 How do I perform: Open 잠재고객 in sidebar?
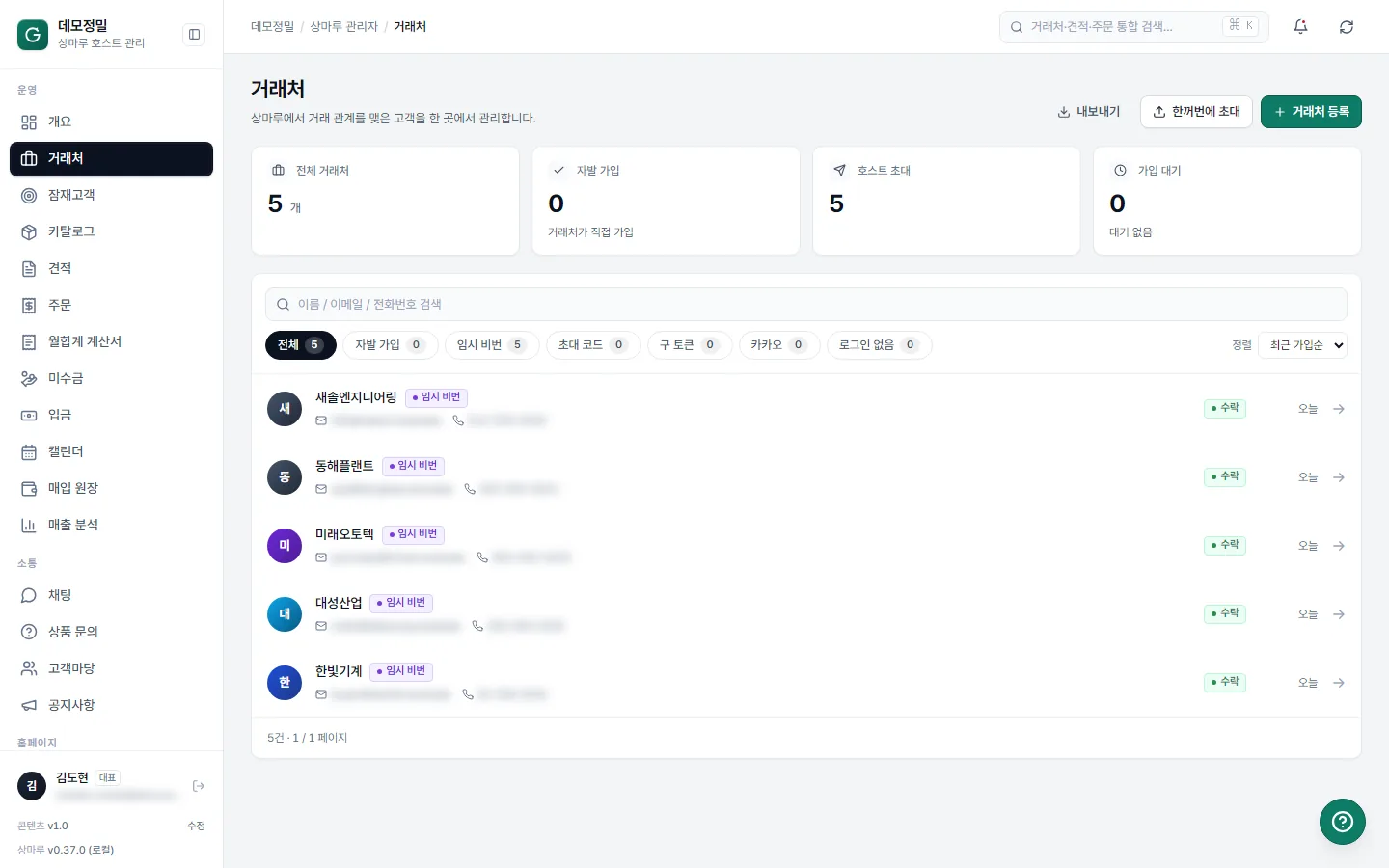point(111,196)
